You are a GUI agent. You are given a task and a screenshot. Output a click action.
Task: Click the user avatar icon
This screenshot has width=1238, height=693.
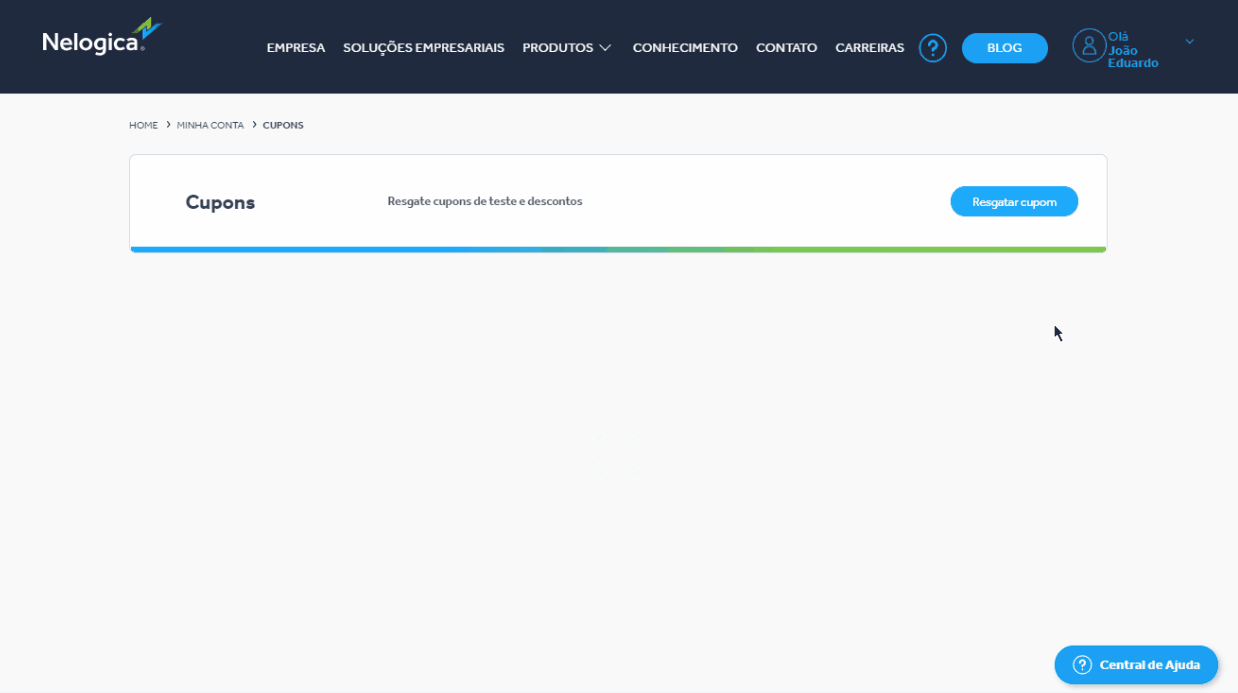tap(1088, 45)
